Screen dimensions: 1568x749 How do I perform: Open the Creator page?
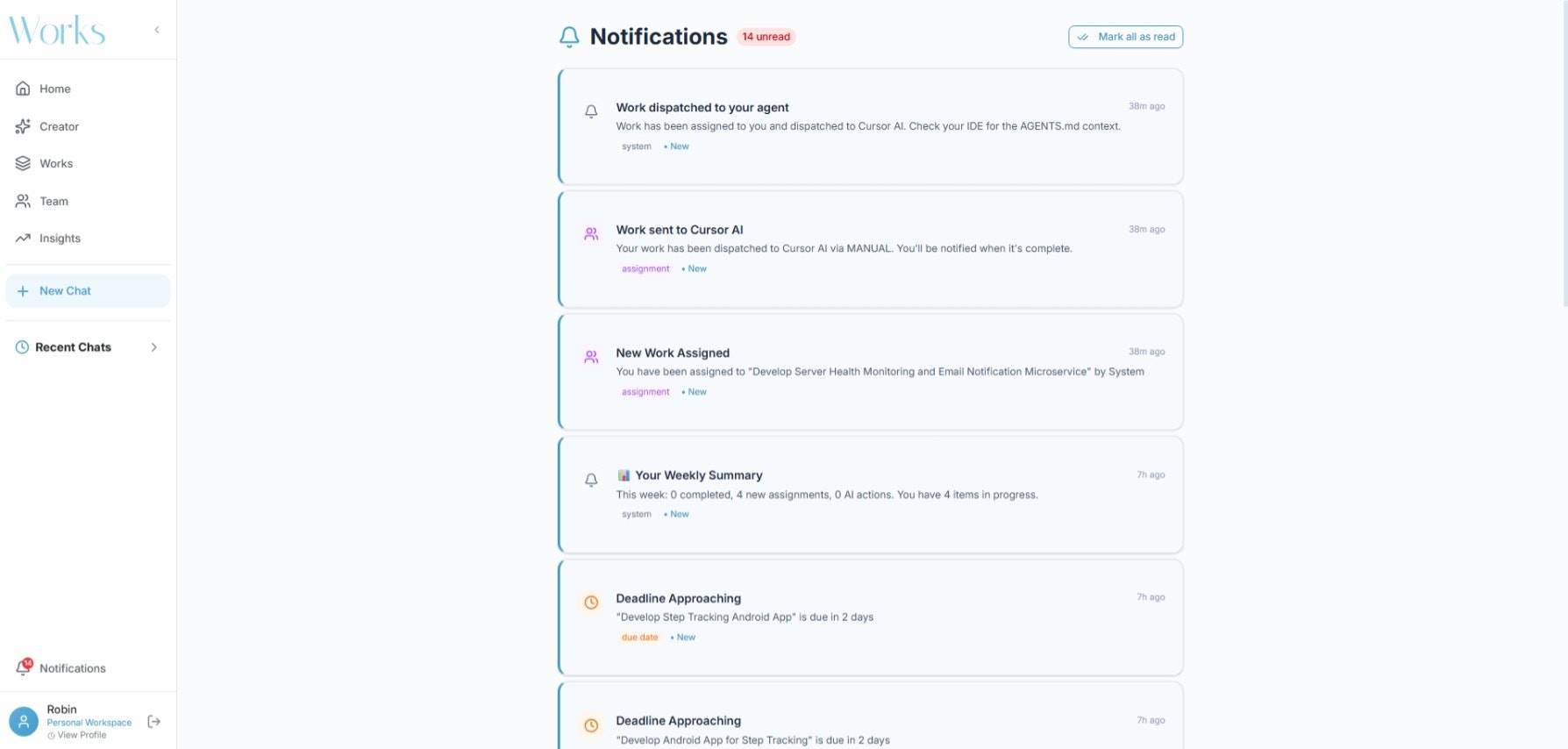click(x=88, y=126)
